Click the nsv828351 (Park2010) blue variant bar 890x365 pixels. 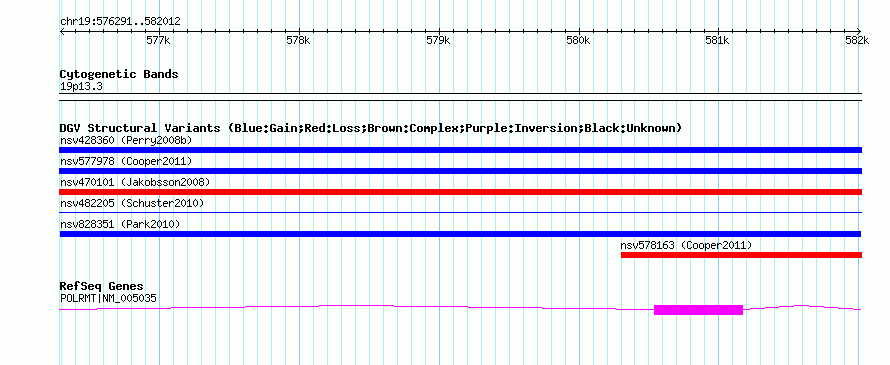(x=460, y=234)
